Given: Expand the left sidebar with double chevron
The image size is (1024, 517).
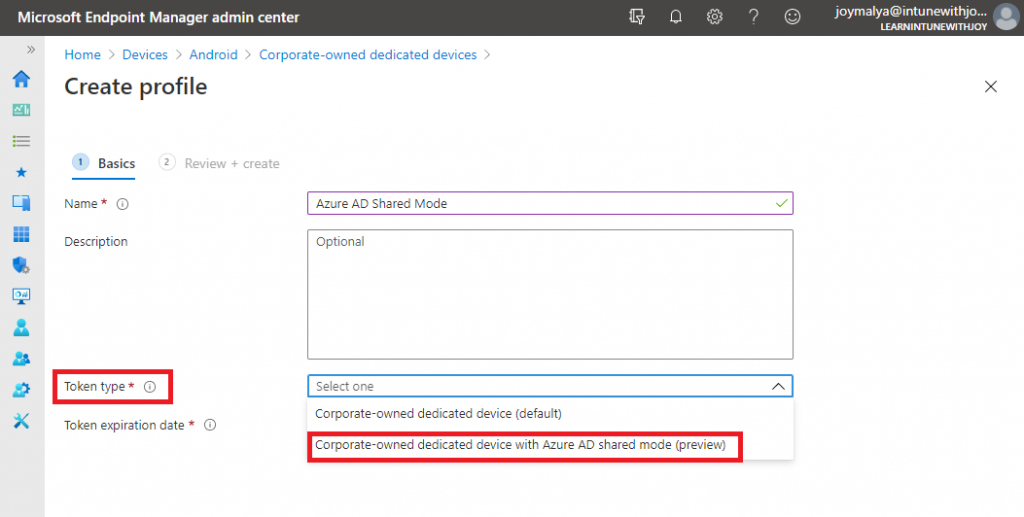Looking at the screenshot, I should (30, 50).
